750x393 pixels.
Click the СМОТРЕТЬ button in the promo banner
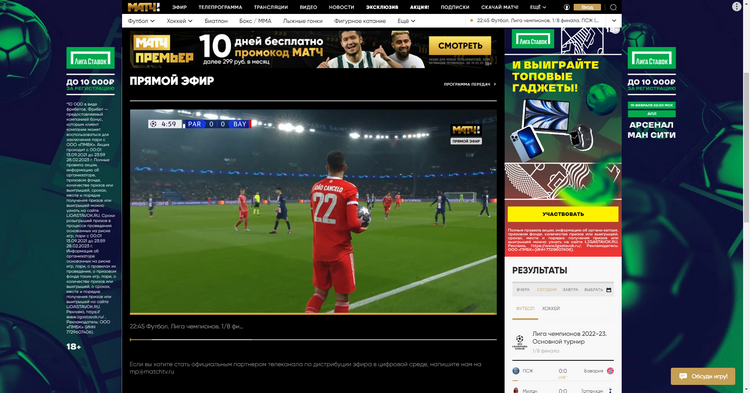coord(460,46)
